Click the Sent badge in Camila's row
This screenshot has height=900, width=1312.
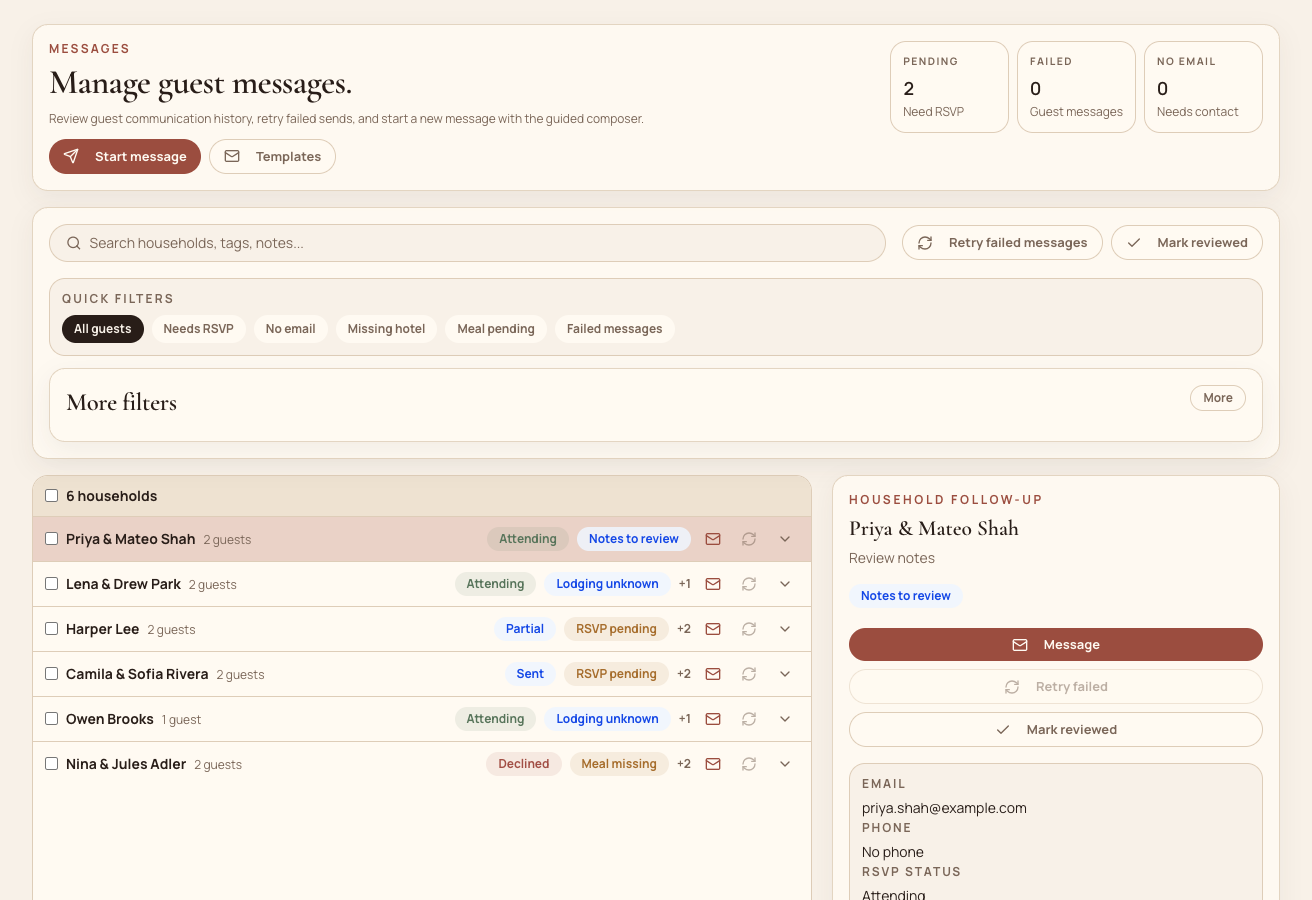pyautogui.click(x=530, y=674)
